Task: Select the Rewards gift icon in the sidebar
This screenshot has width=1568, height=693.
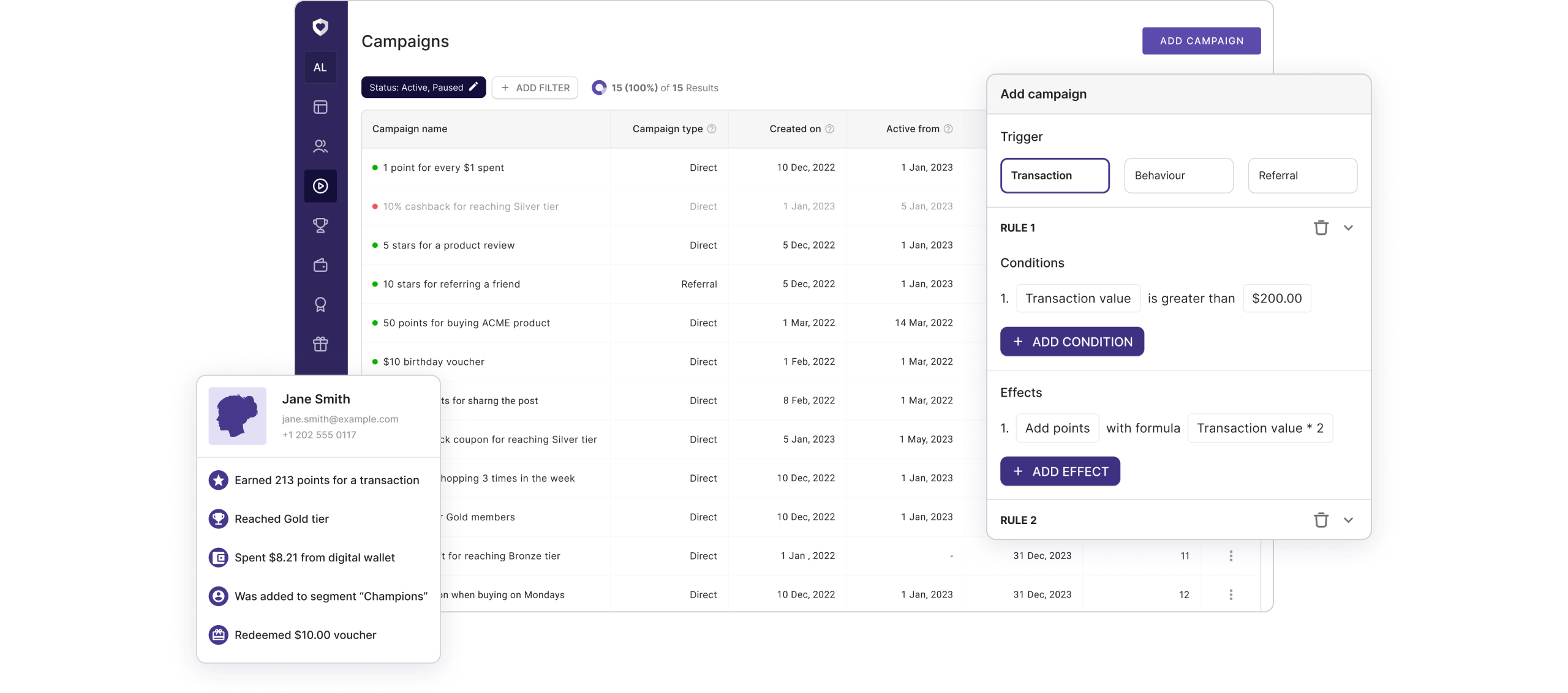Action: click(x=320, y=343)
